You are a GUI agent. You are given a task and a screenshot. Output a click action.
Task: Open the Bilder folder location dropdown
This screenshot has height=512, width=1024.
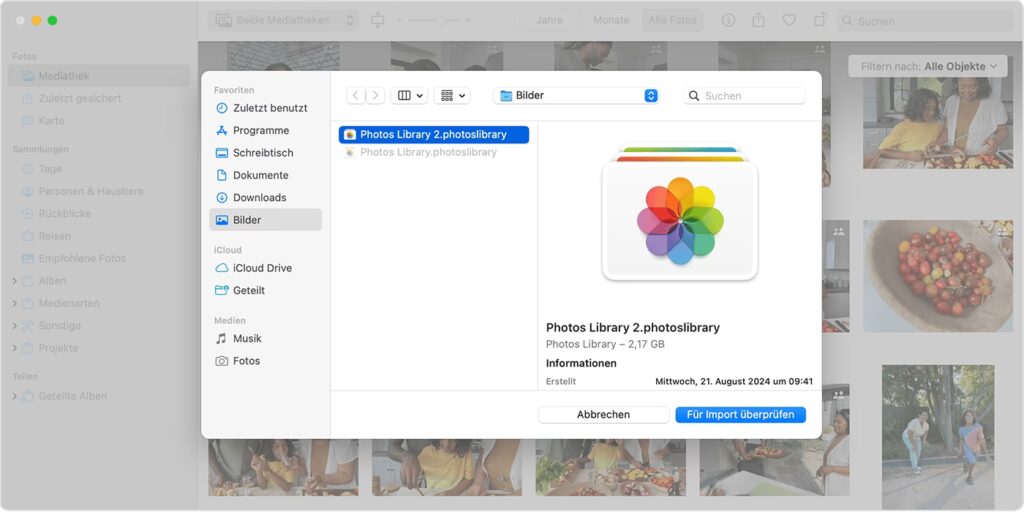[579, 96]
